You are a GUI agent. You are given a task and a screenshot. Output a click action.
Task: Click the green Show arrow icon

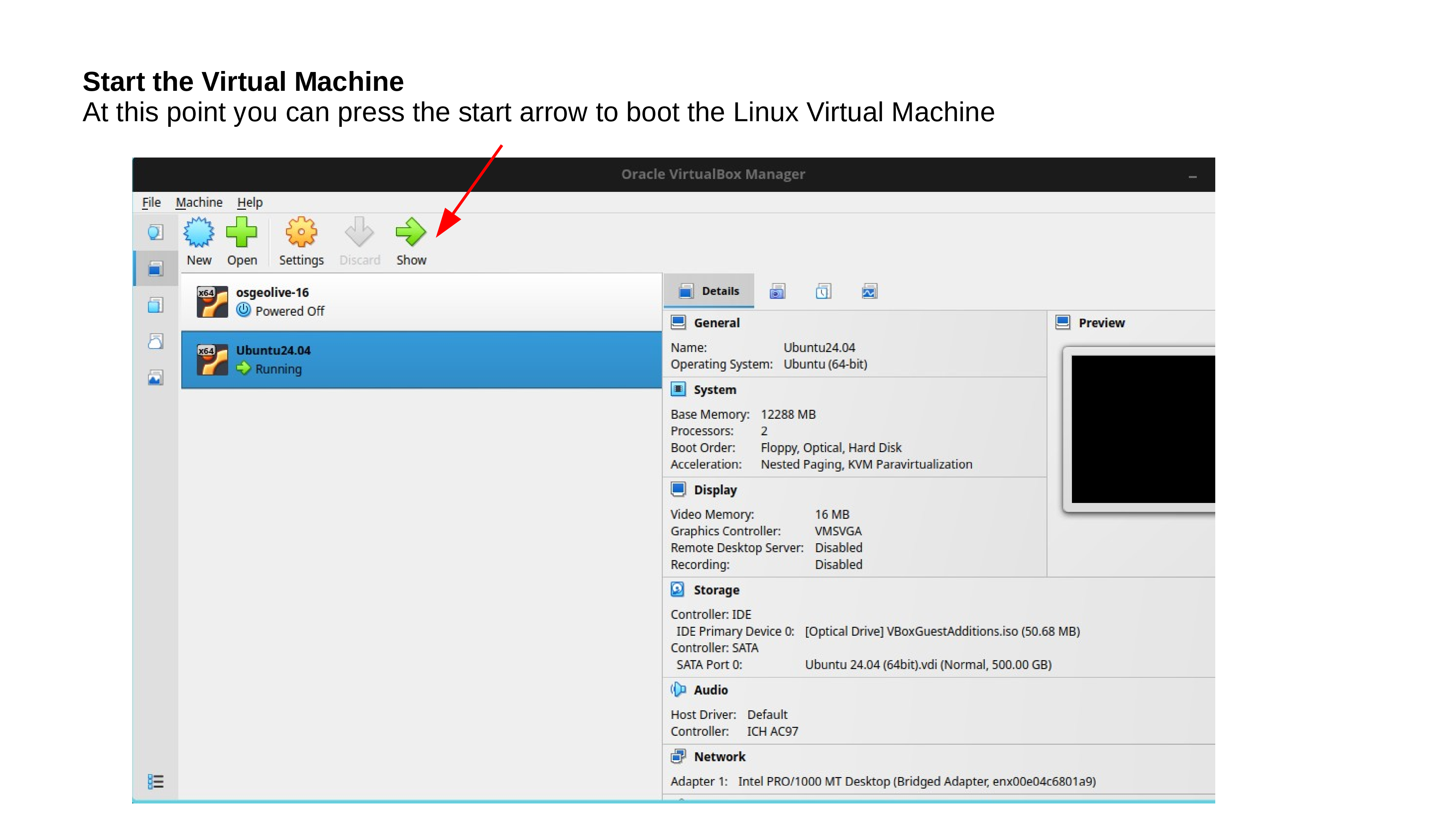coord(411,232)
